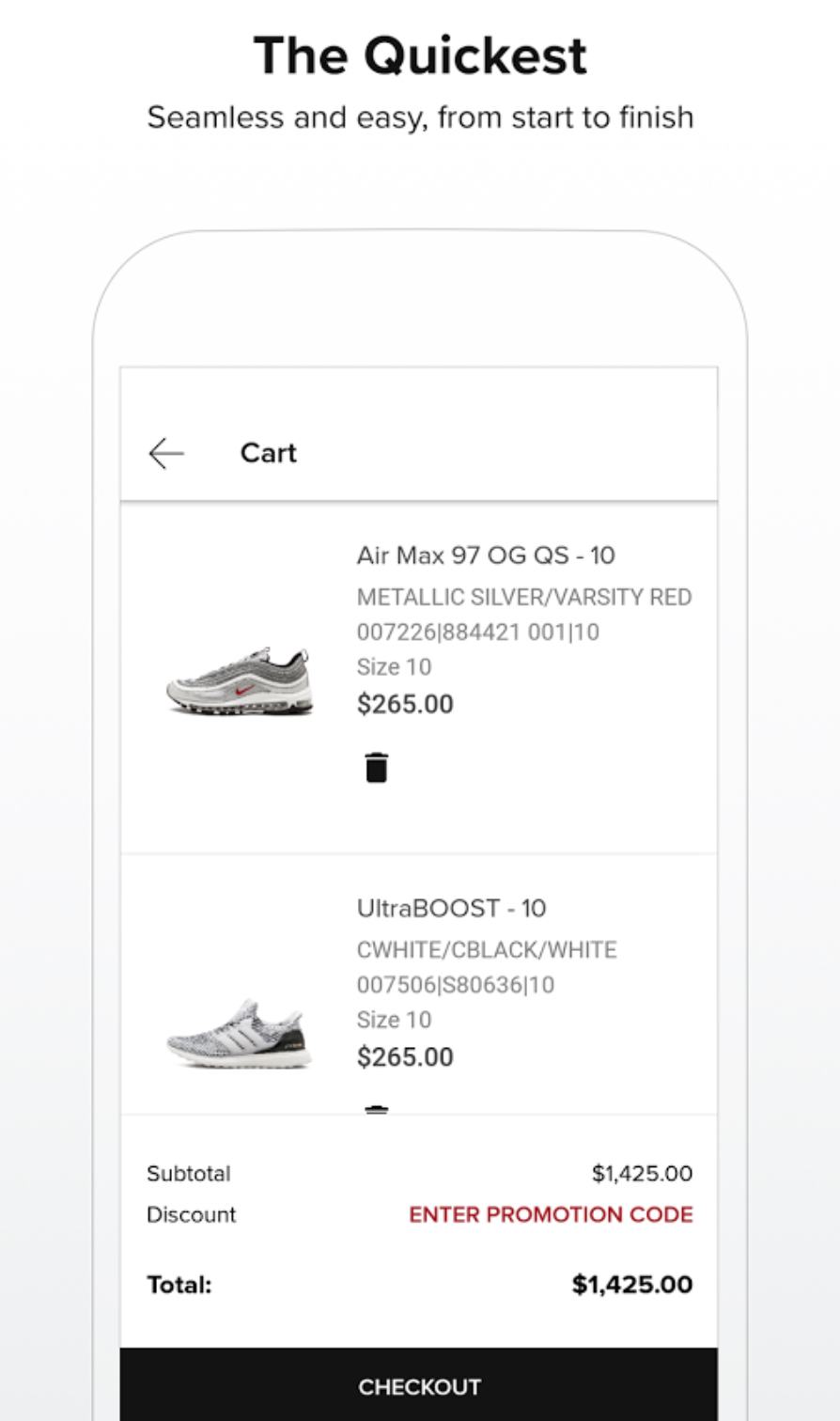
Task: Click the Discount label
Action: point(192,1214)
